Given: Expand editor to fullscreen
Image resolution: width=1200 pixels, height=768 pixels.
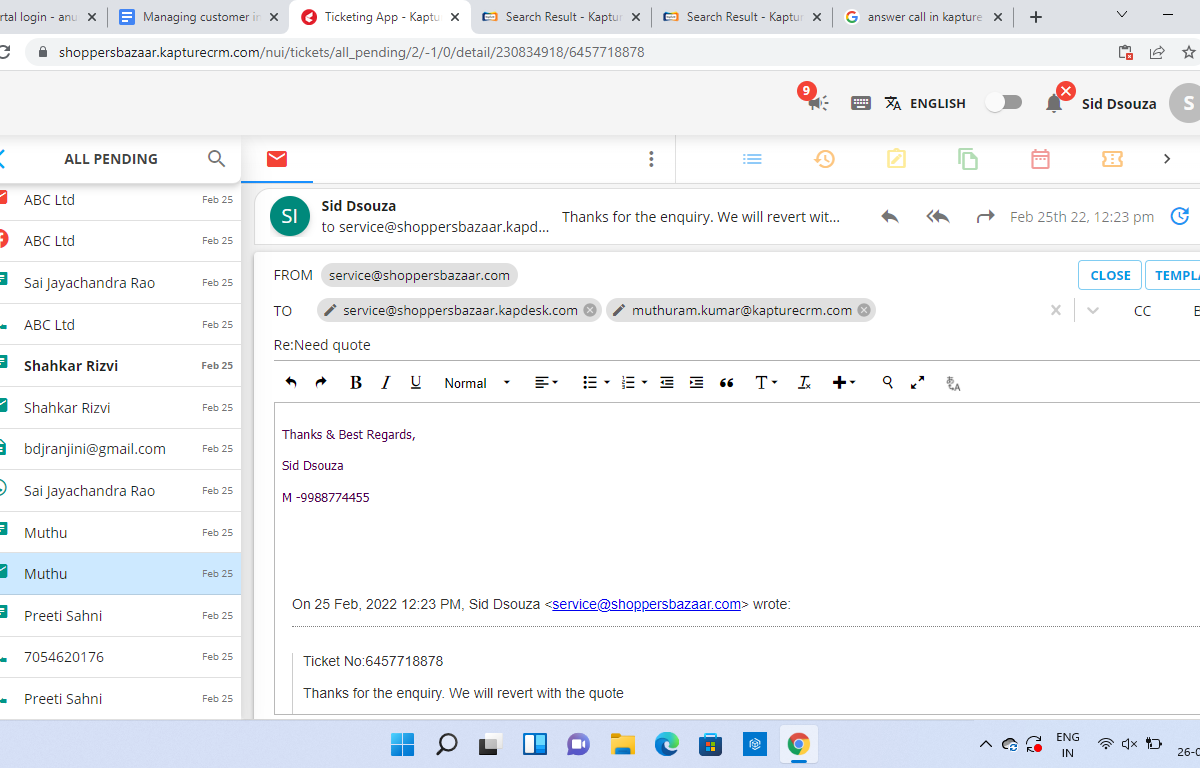Looking at the screenshot, I should tap(917, 382).
